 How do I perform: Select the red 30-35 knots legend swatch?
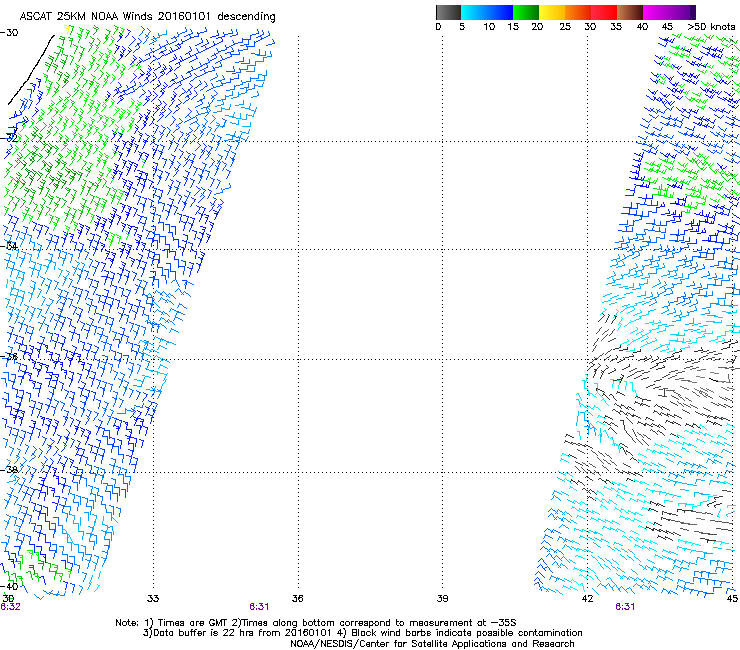pyautogui.click(x=604, y=12)
